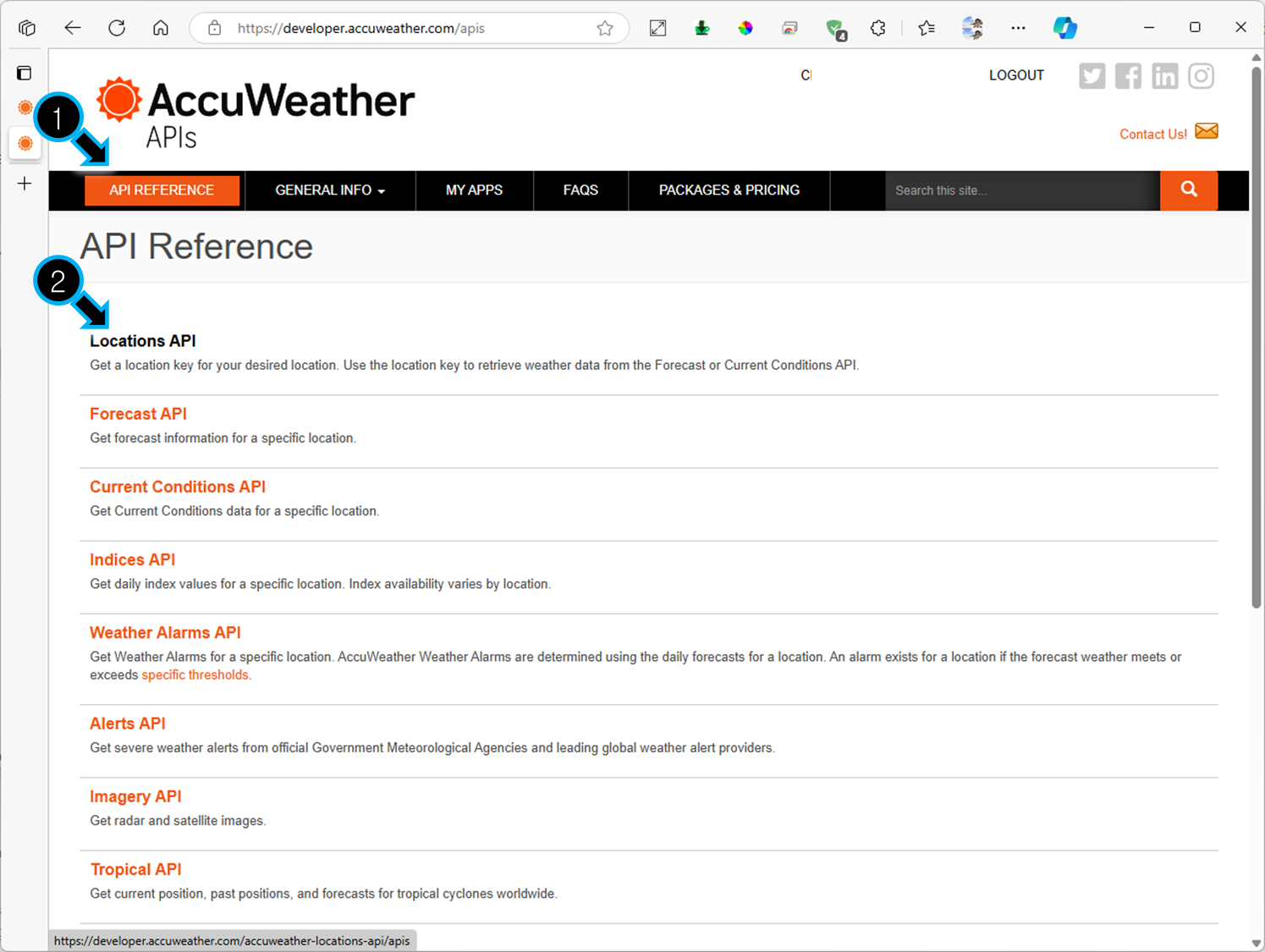
Task: Click the green download extension icon
Action: 702,28
